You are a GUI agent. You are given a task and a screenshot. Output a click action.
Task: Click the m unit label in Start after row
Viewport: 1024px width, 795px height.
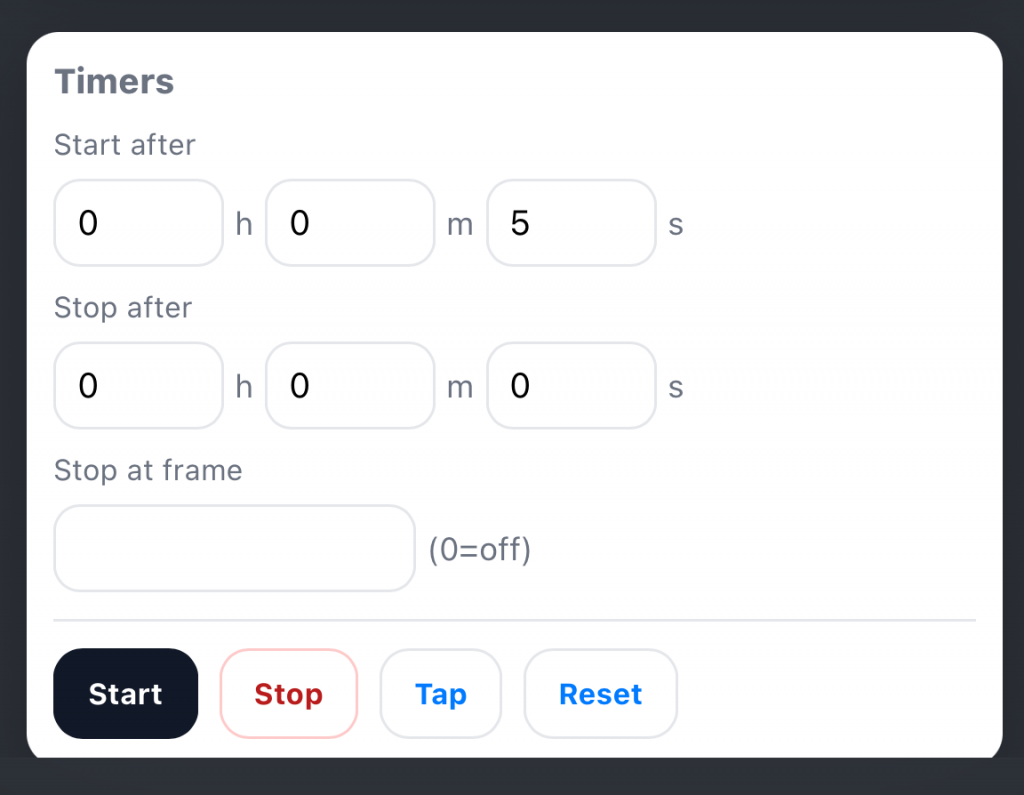click(460, 225)
